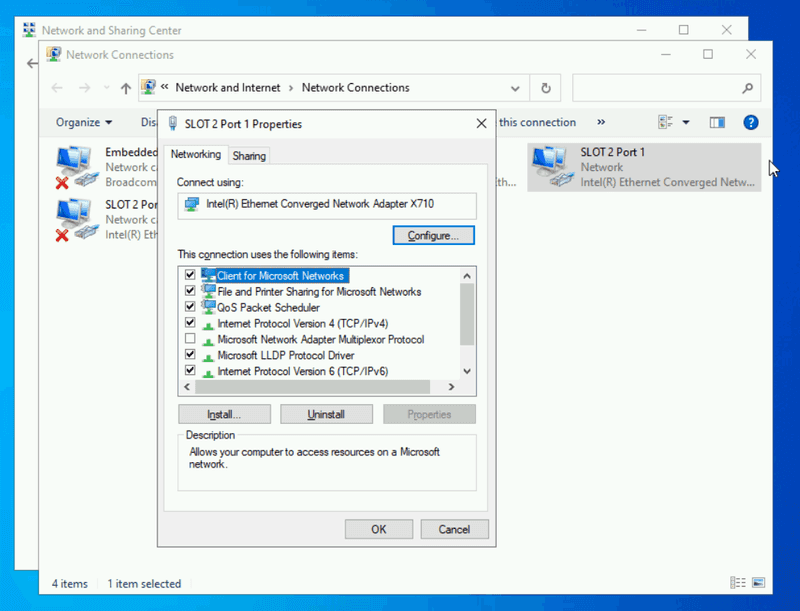
Task: Click the OK button
Action: [x=378, y=529]
